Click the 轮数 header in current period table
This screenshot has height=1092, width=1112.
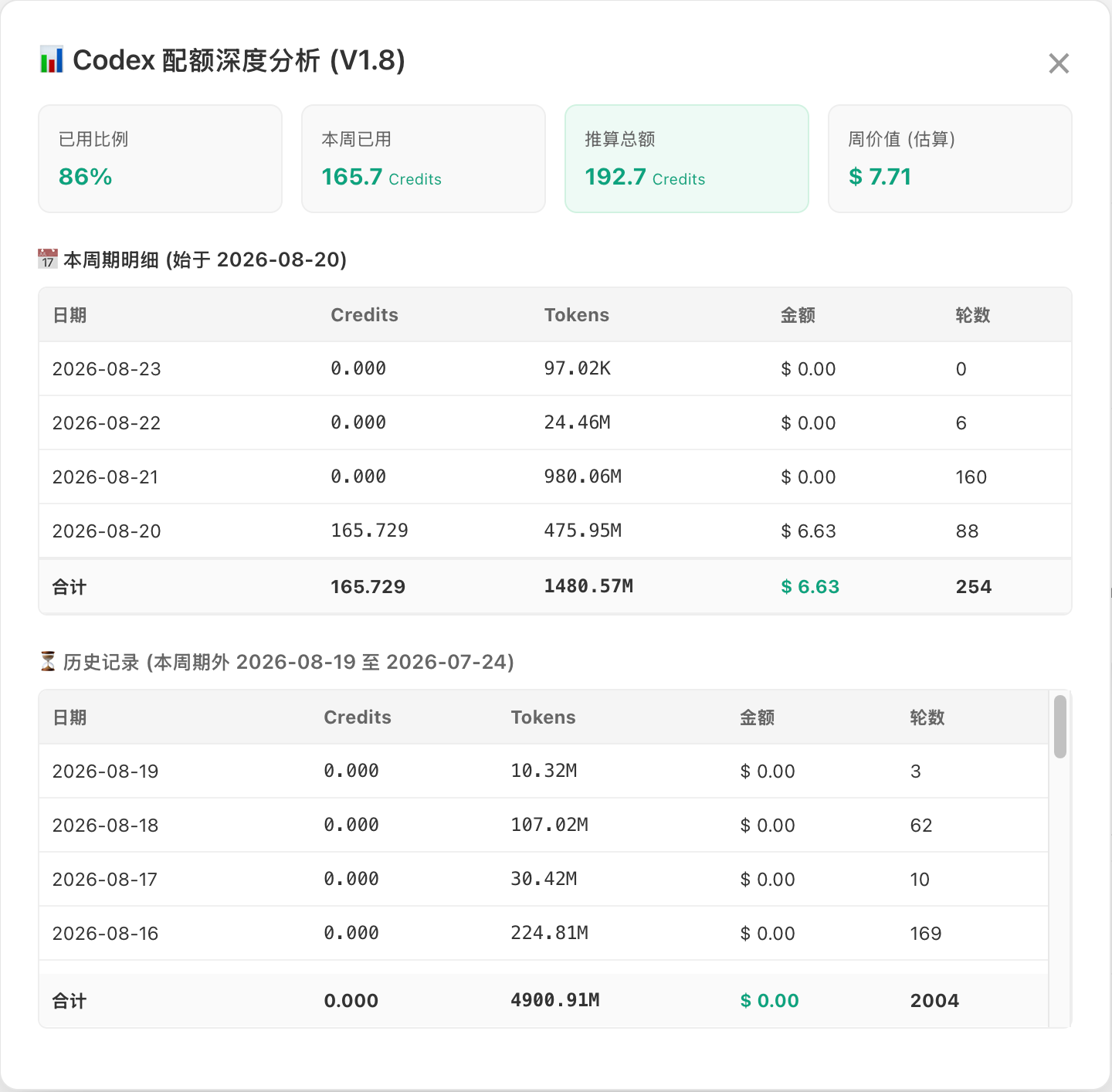(973, 315)
